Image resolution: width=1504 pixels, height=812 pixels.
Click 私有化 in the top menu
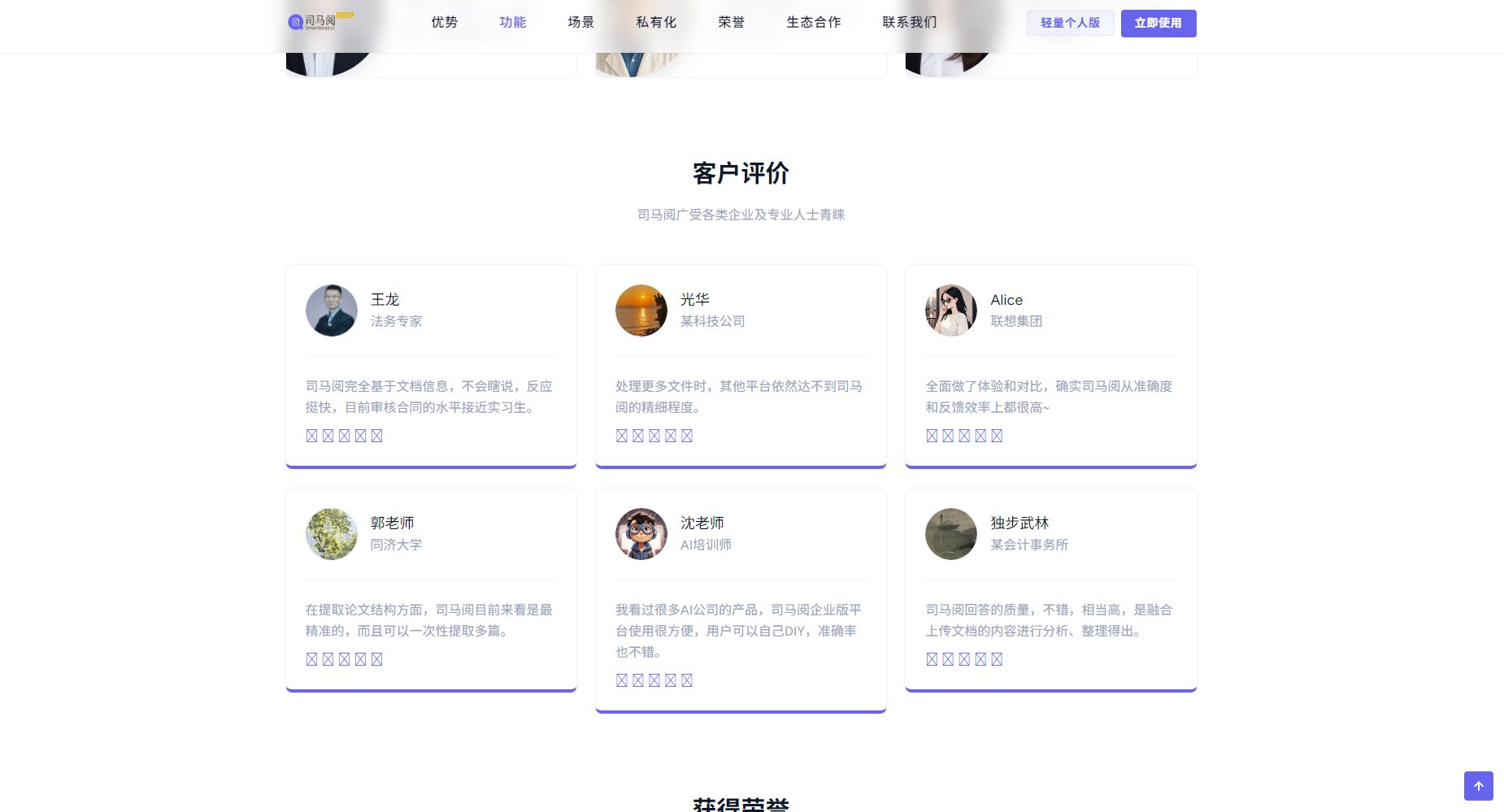[x=655, y=22]
